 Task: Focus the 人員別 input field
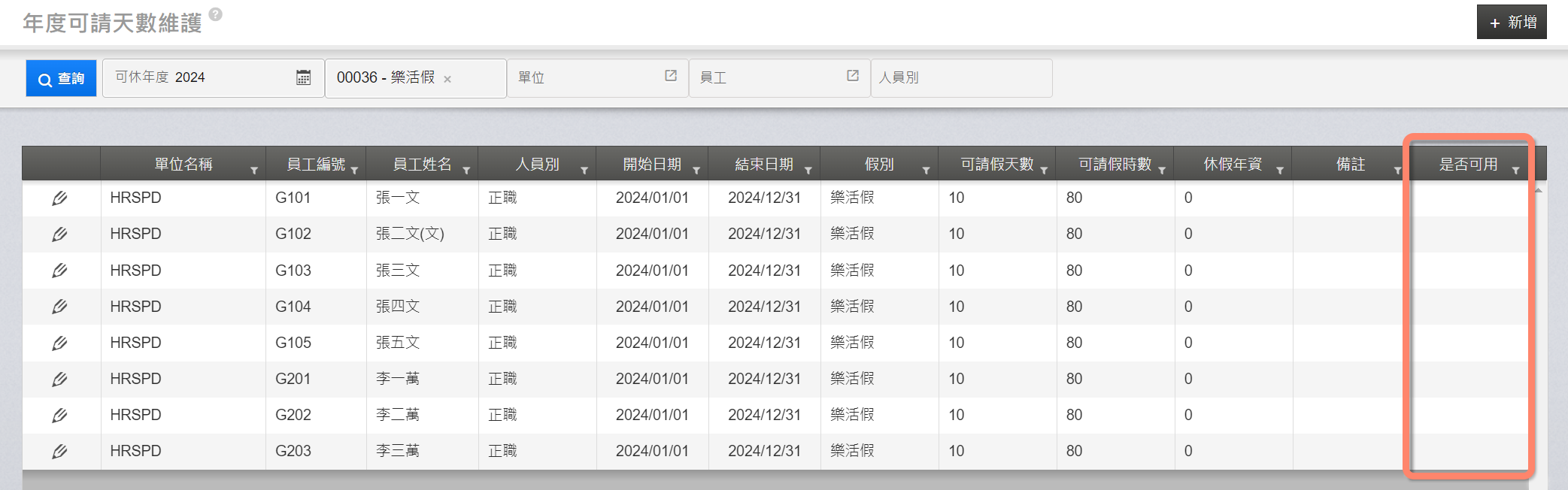(x=960, y=78)
